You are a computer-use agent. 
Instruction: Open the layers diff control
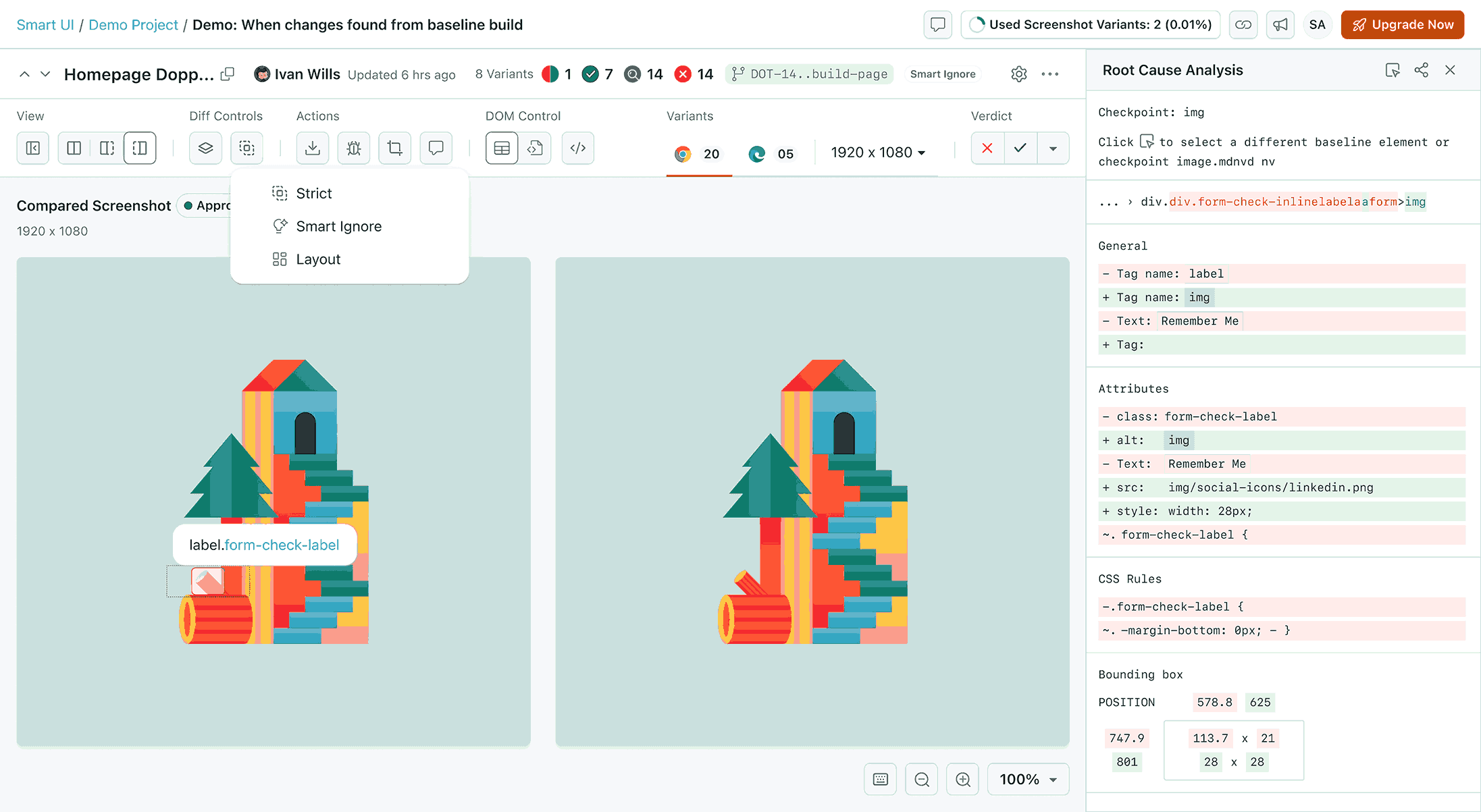[x=205, y=148]
